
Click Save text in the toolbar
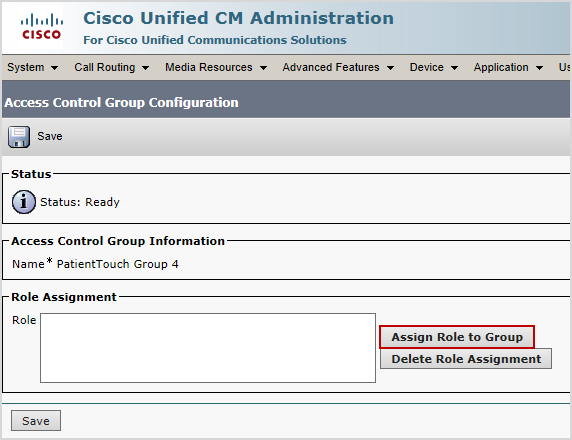50,136
